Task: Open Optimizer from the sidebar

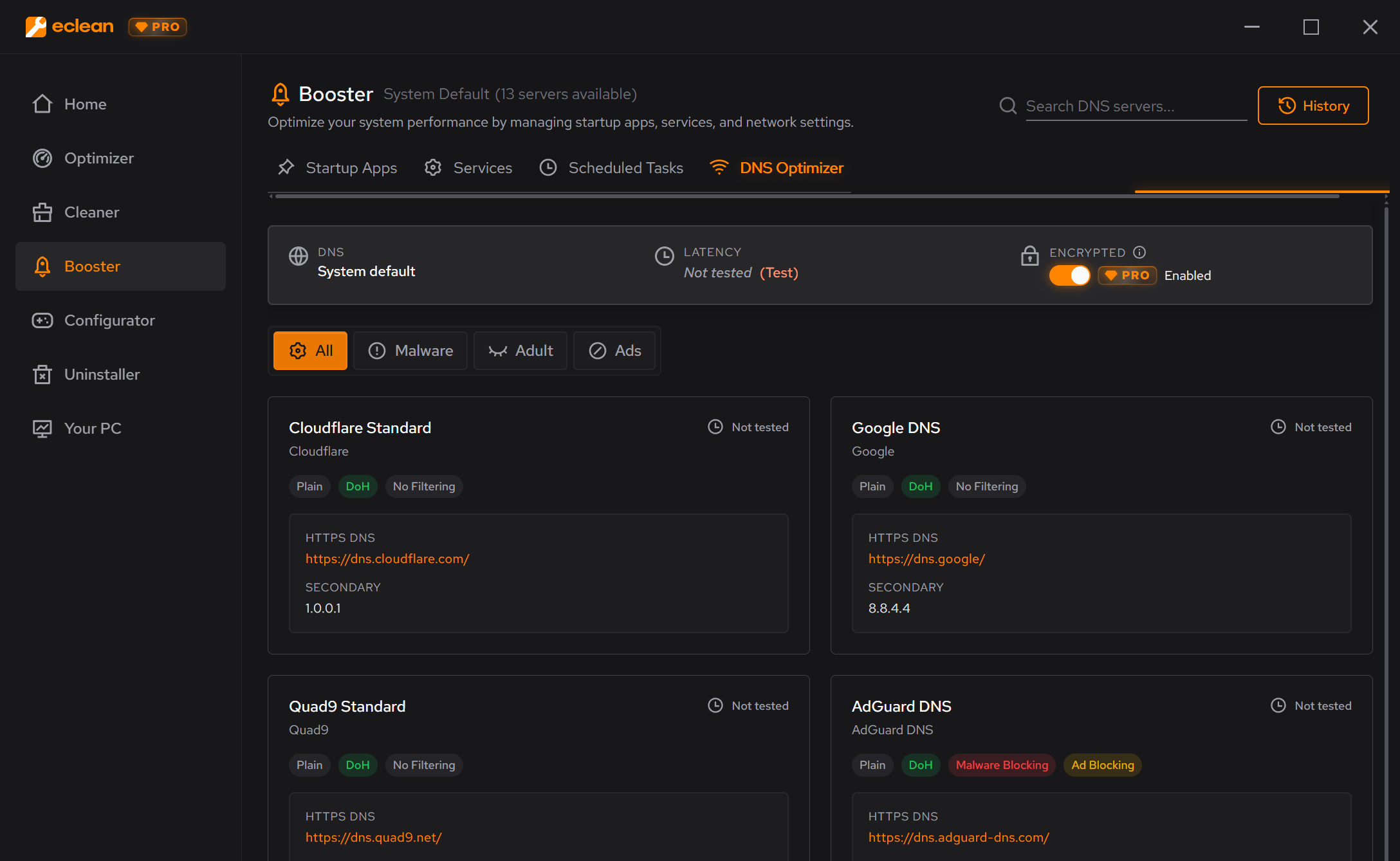Action: point(120,158)
